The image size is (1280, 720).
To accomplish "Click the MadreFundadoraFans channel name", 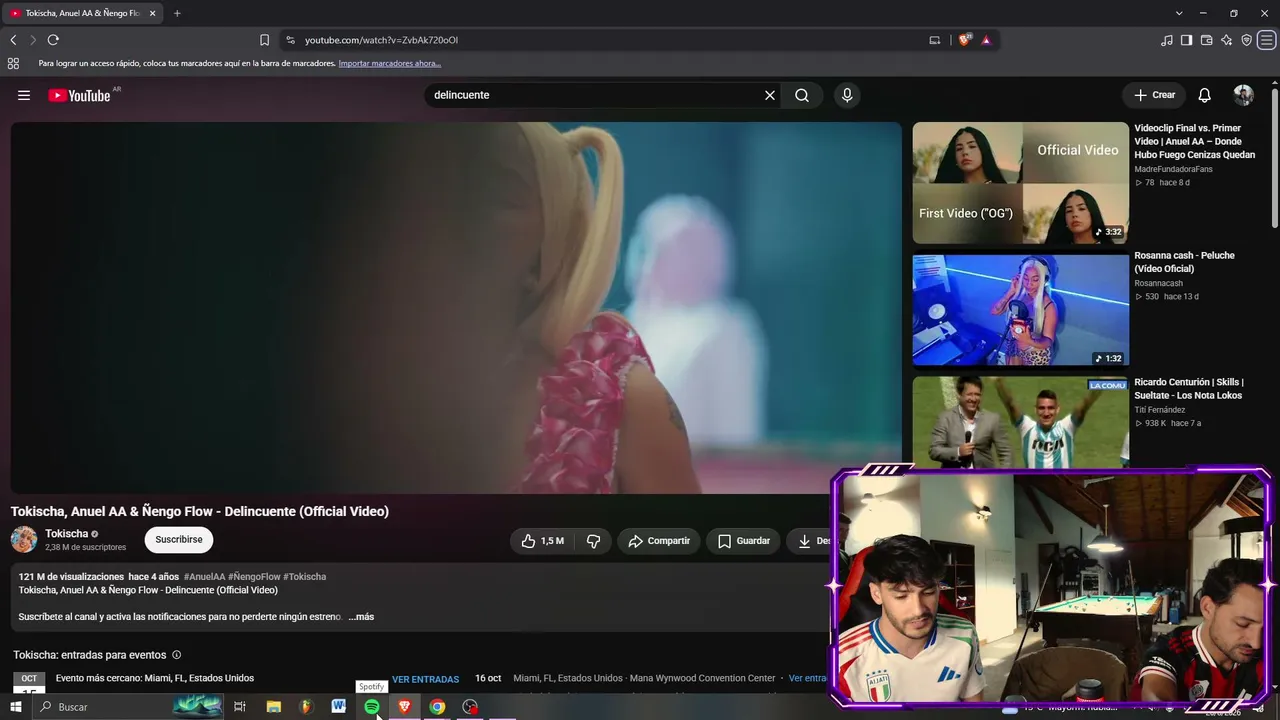I will 1173,169.
